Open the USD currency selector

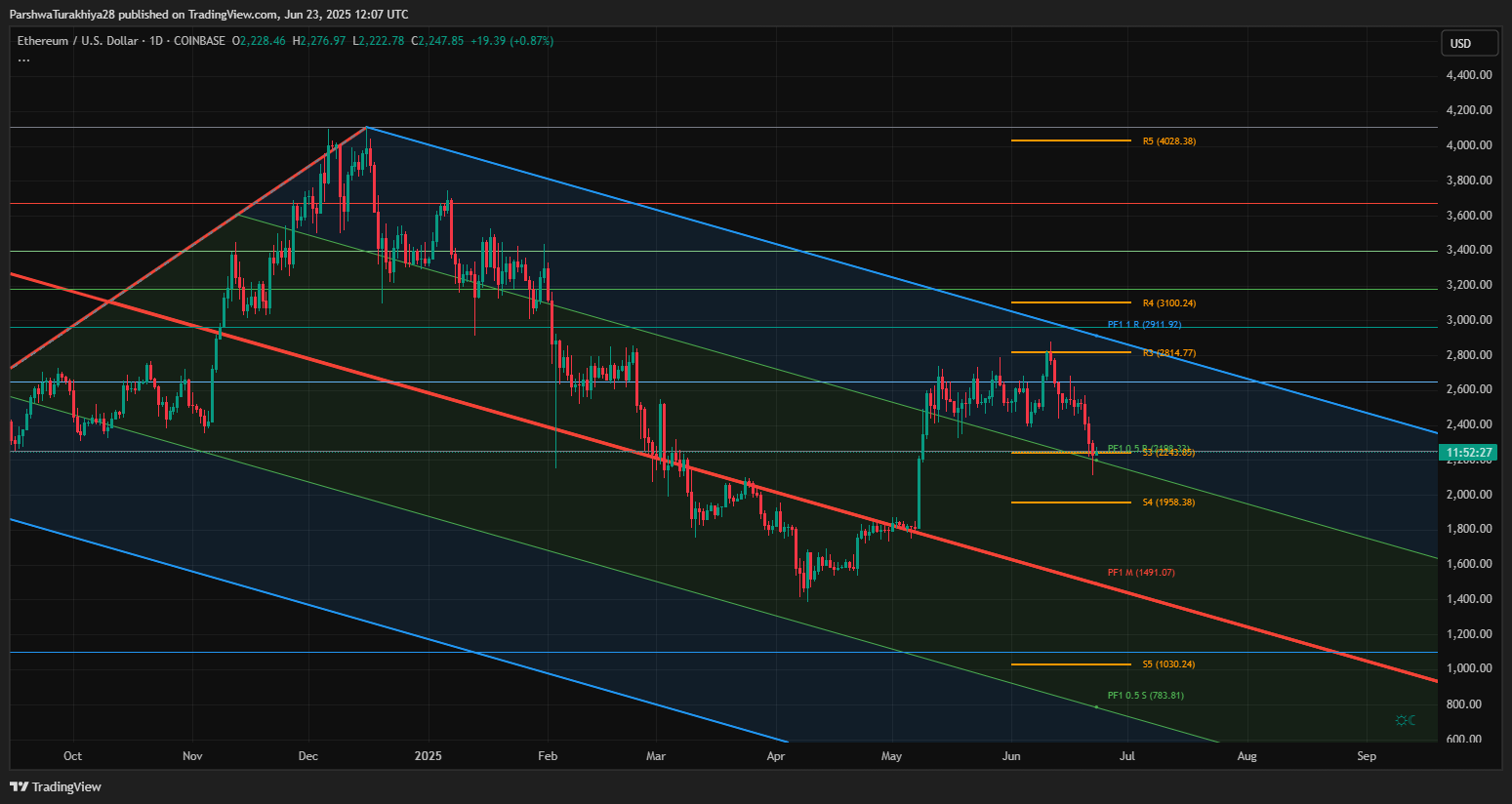click(1469, 43)
